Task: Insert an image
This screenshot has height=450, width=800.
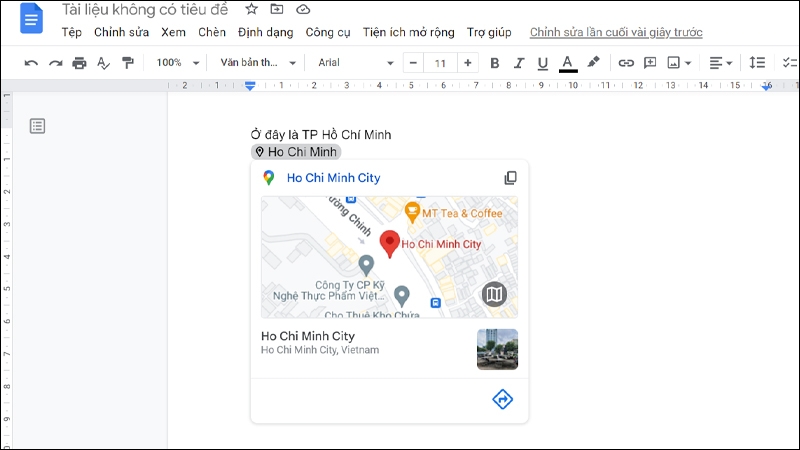Action: click(673, 63)
